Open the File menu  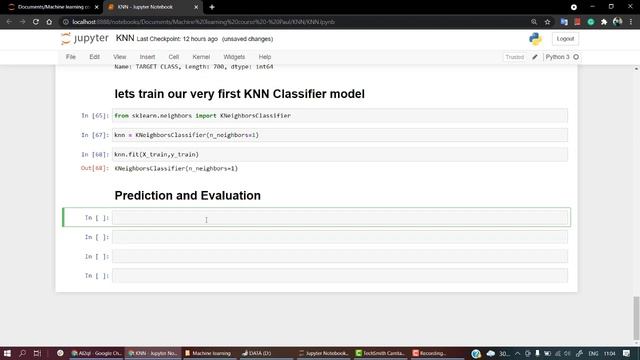click(71, 57)
